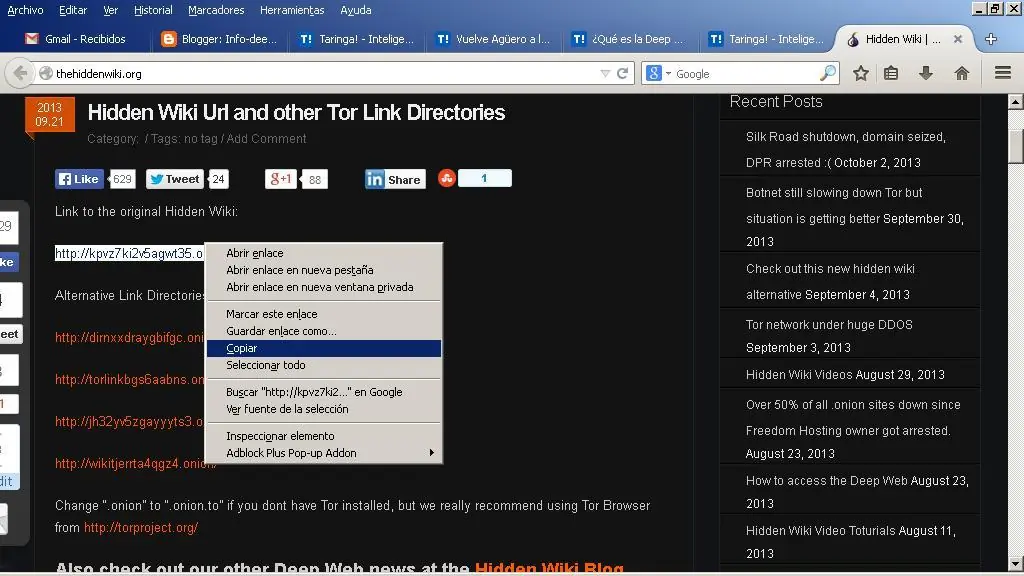1024x576 pixels.
Task: Open the Google search engine dropdown
Action: coord(658,73)
